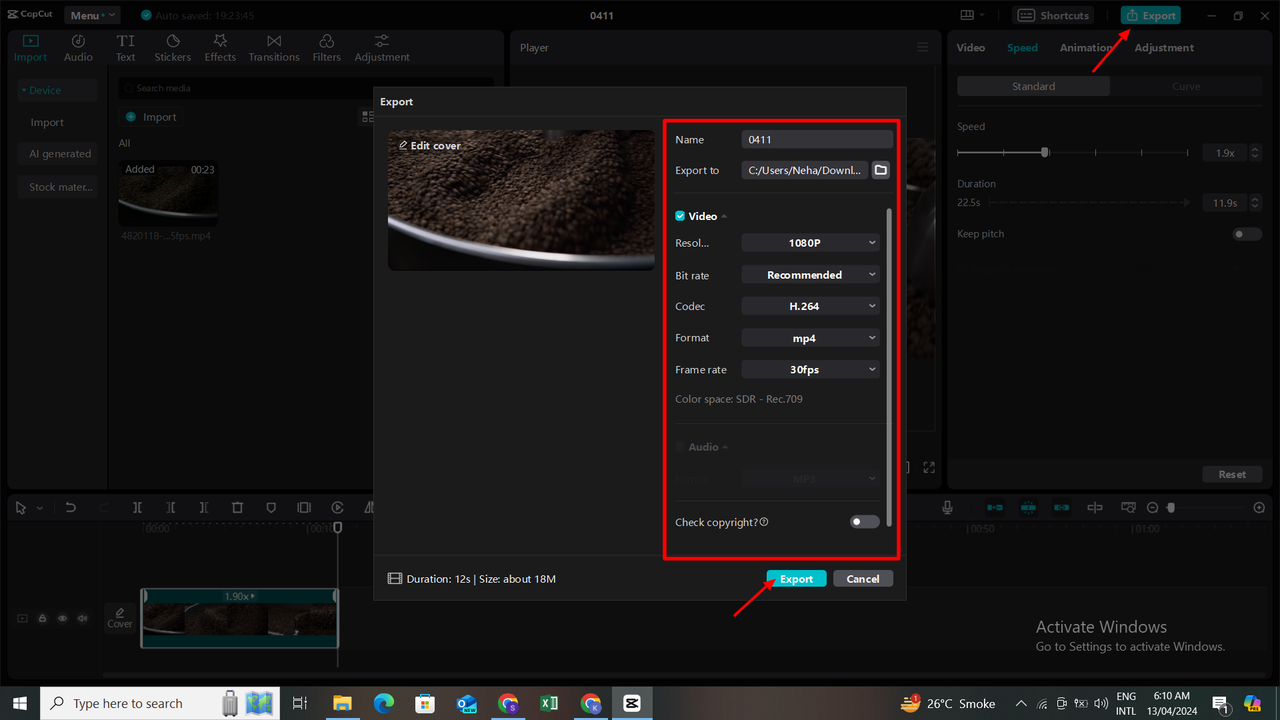
Task: Open the Effects panel
Action: (219, 45)
